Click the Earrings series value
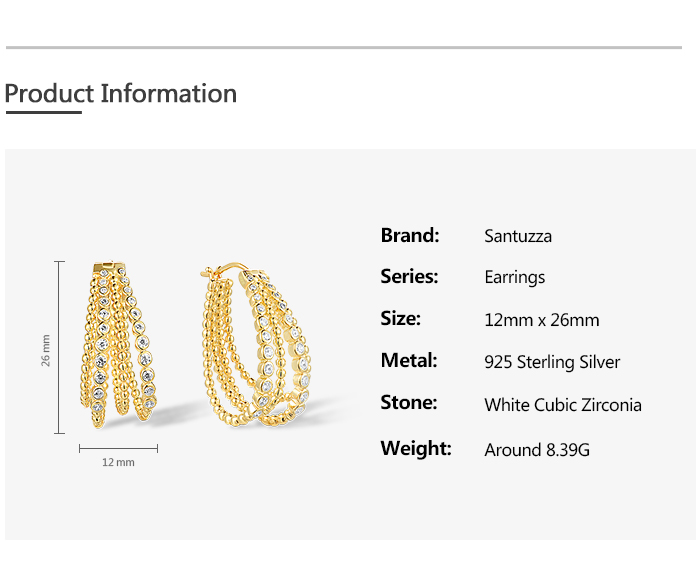This screenshot has height=588, width=700. point(515,278)
